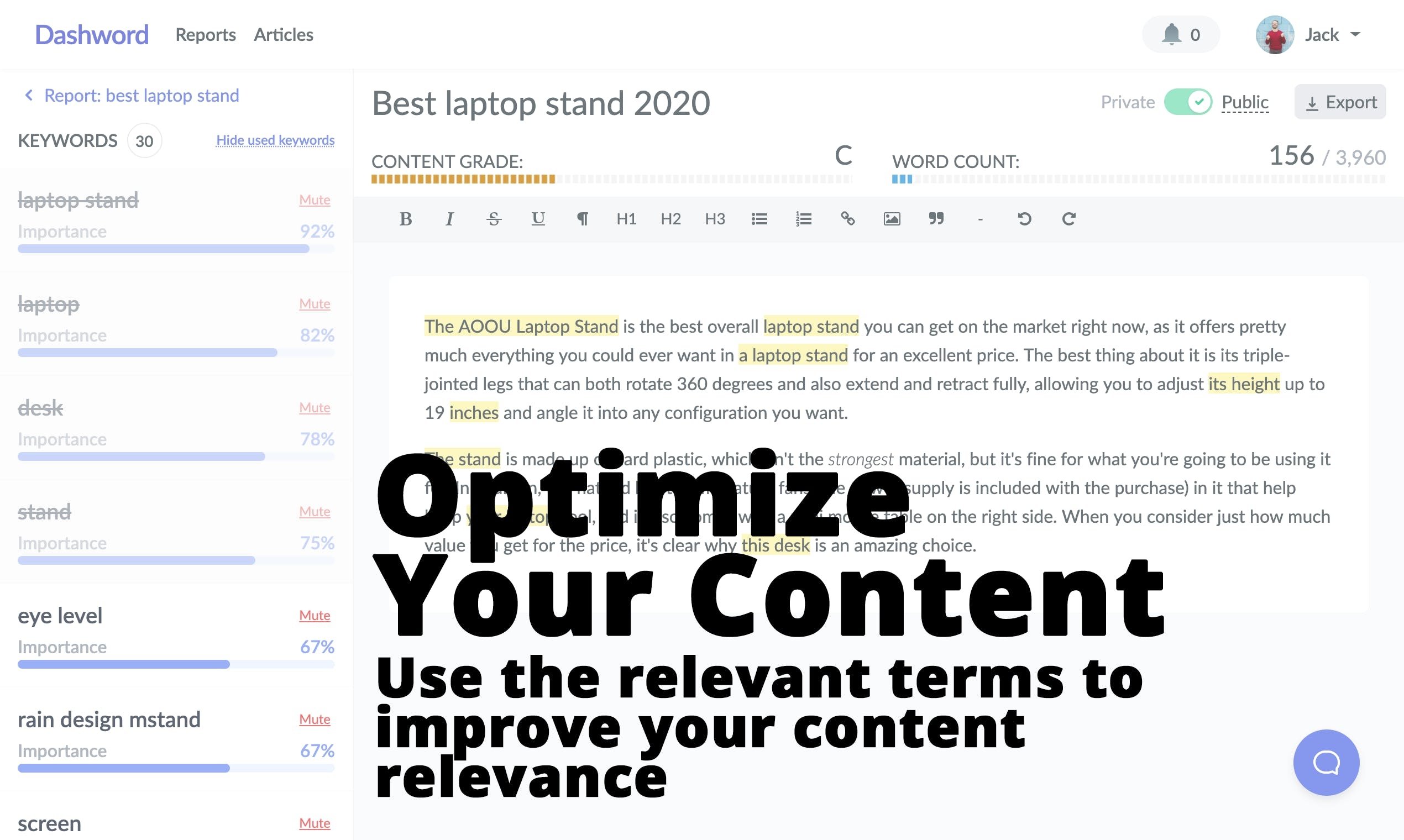
Task: Edit the article title Best laptop stand 2020
Action: 541,103
